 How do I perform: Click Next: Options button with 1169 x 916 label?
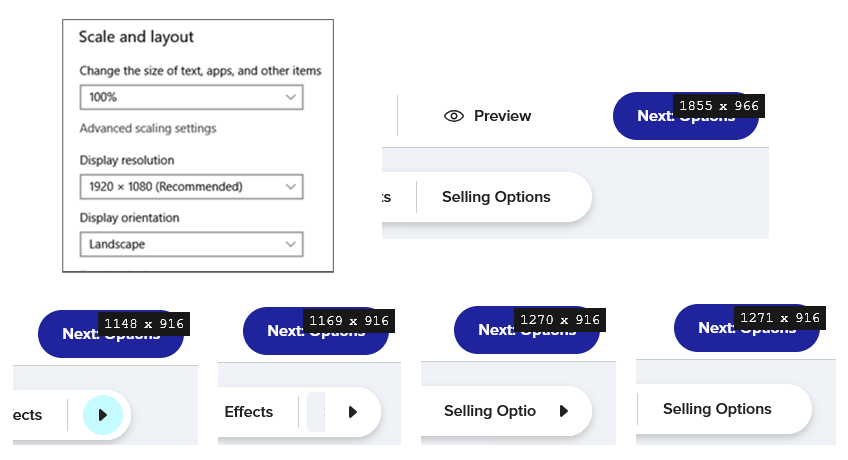coord(316,331)
